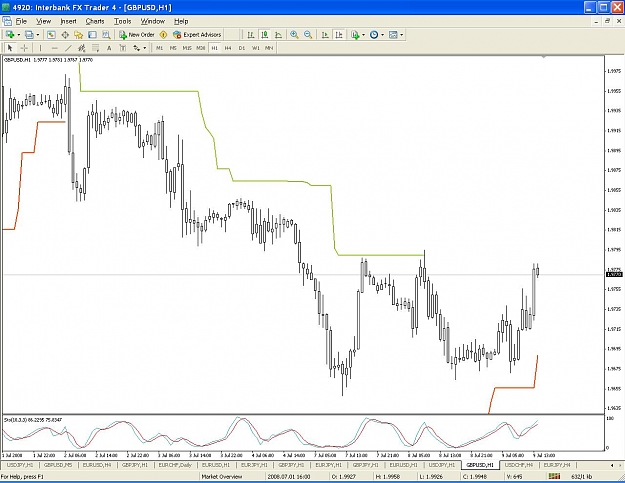Toggle chart Auto Scroll
The height and width of the screenshot is (483, 625).
325,35
